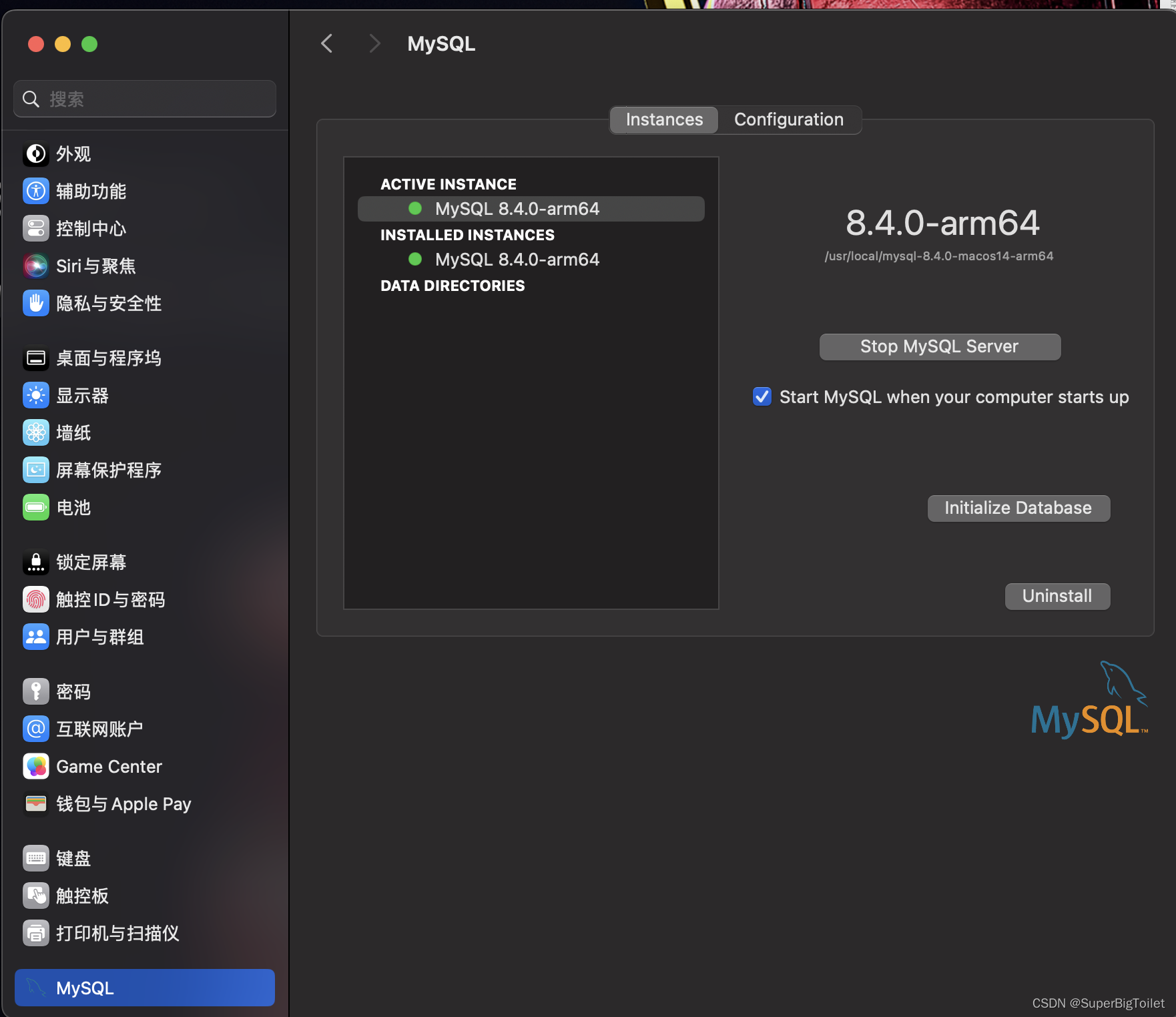Open 屏幕保护程序 icon
This screenshot has height=1017, width=1176.
(36, 470)
